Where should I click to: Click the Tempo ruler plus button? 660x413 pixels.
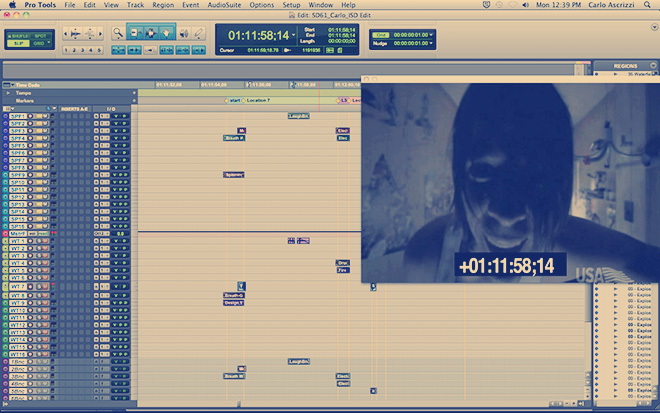134,93
